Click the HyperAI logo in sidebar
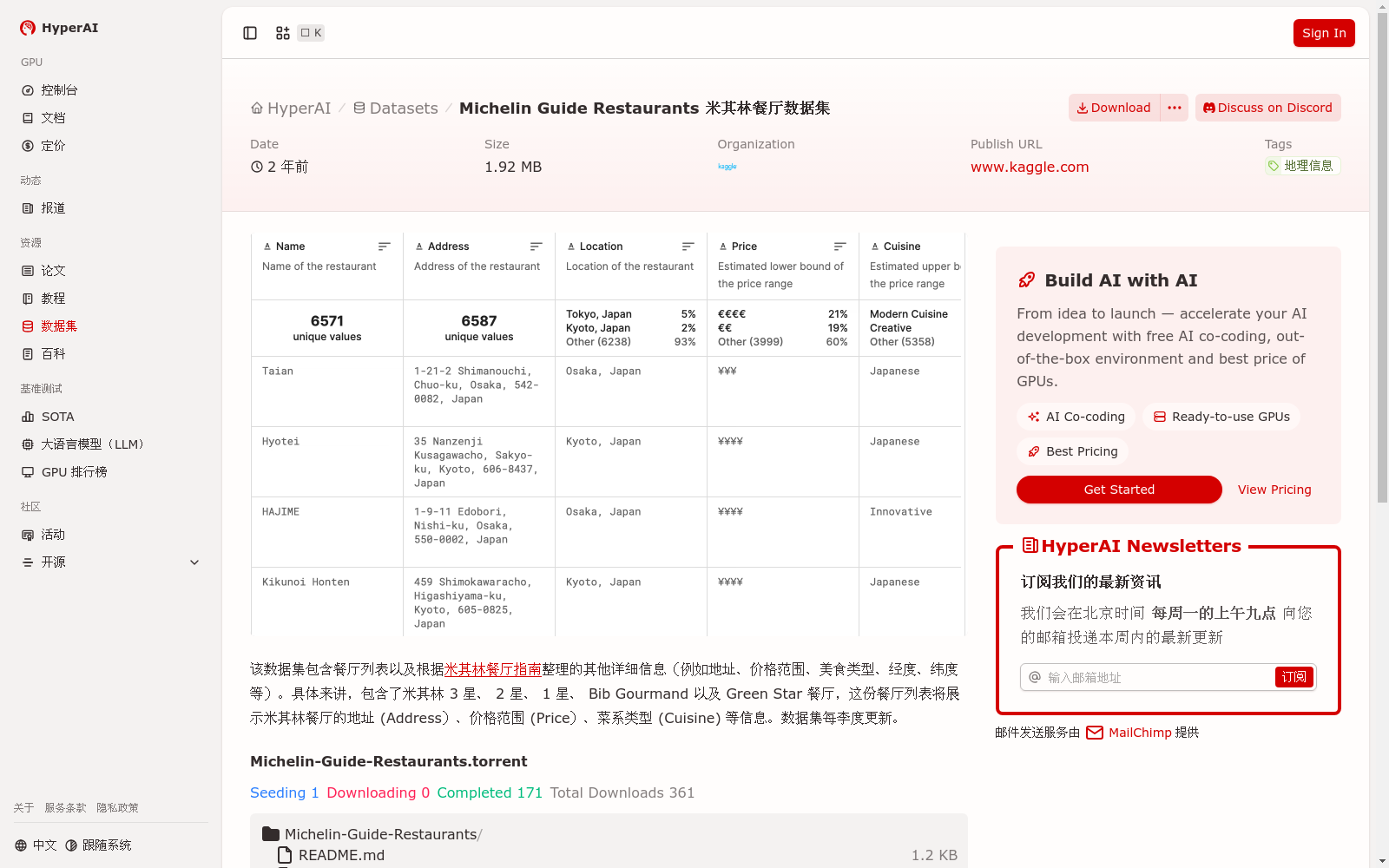Screen dimensions: 1389x868 [59, 28]
